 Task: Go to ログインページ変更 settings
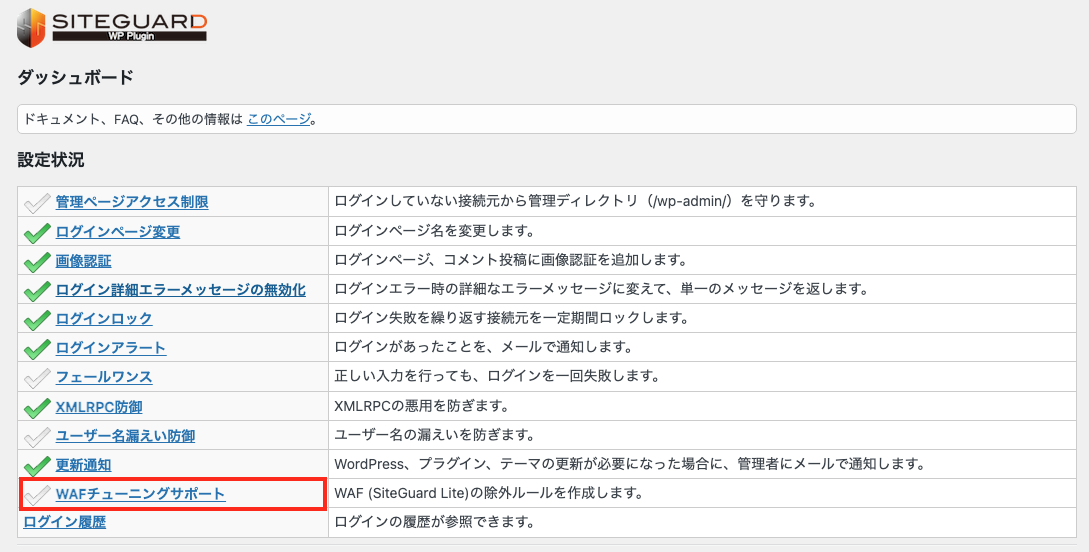[118, 232]
